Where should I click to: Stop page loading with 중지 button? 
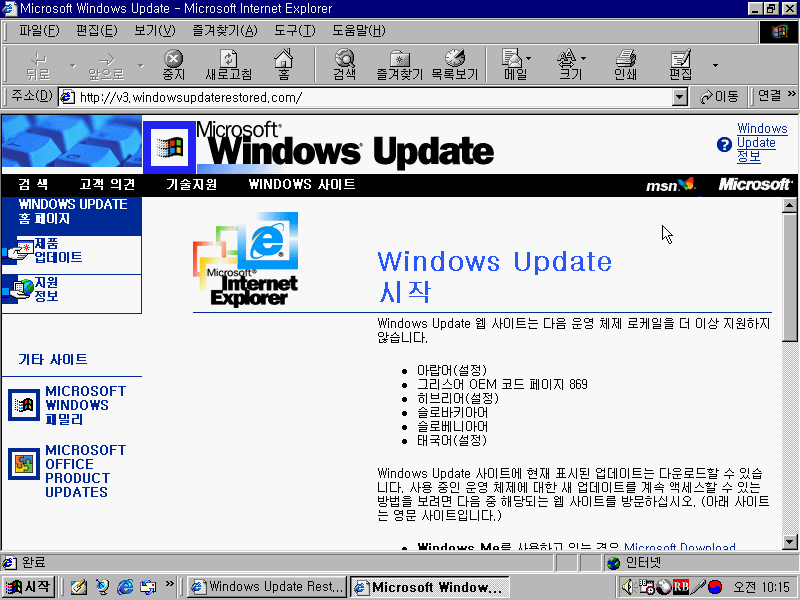[x=173, y=65]
